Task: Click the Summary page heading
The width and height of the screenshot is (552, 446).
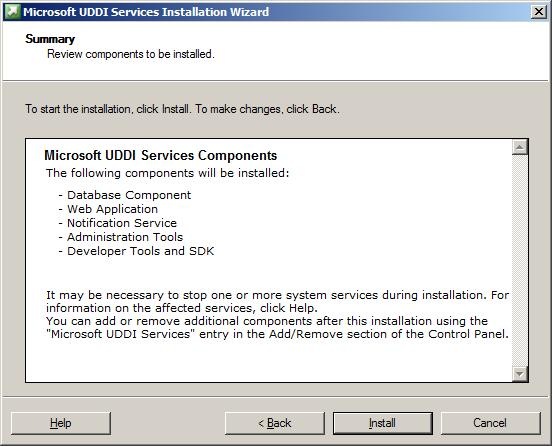Action: pos(50,39)
